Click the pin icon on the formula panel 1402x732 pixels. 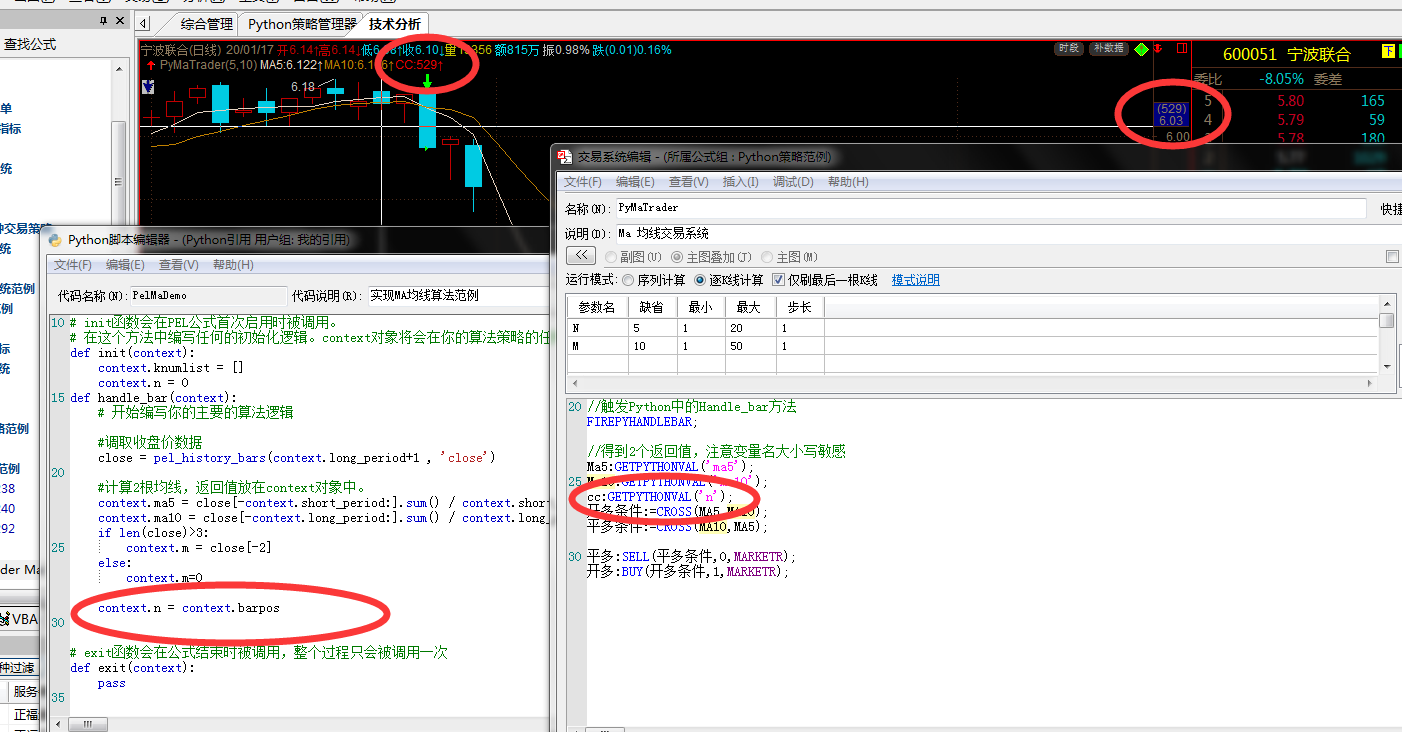[104, 21]
